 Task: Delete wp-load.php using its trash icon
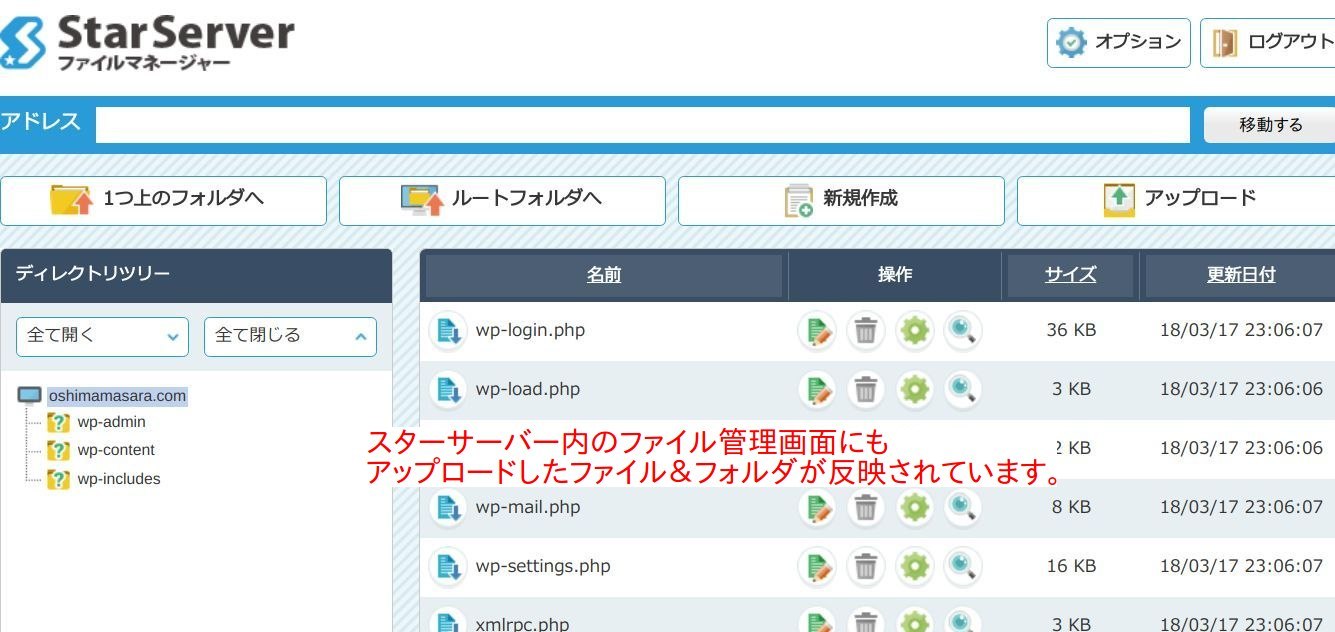click(x=866, y=389)
